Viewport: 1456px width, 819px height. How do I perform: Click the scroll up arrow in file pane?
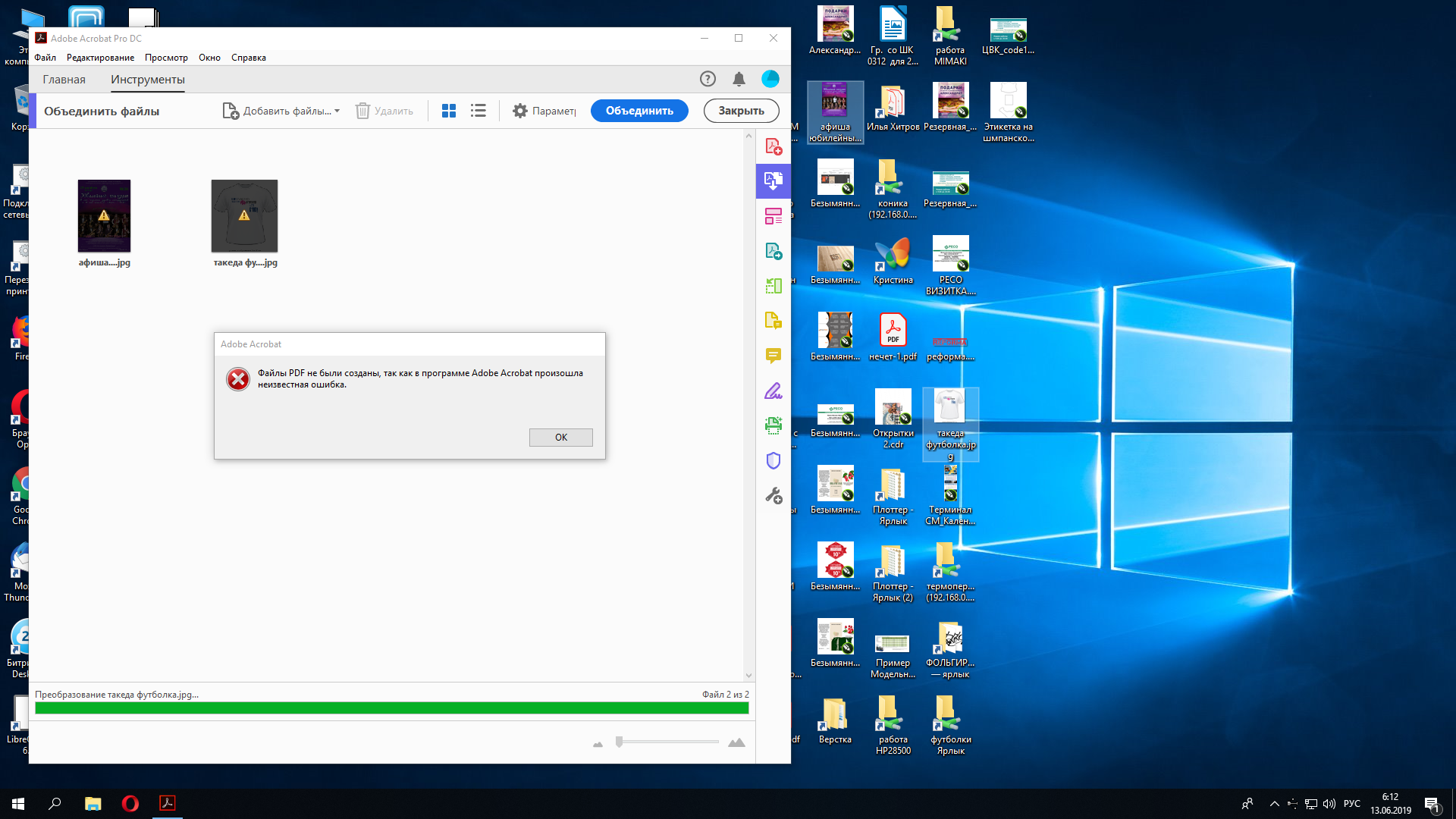click(x=748, y=136)
